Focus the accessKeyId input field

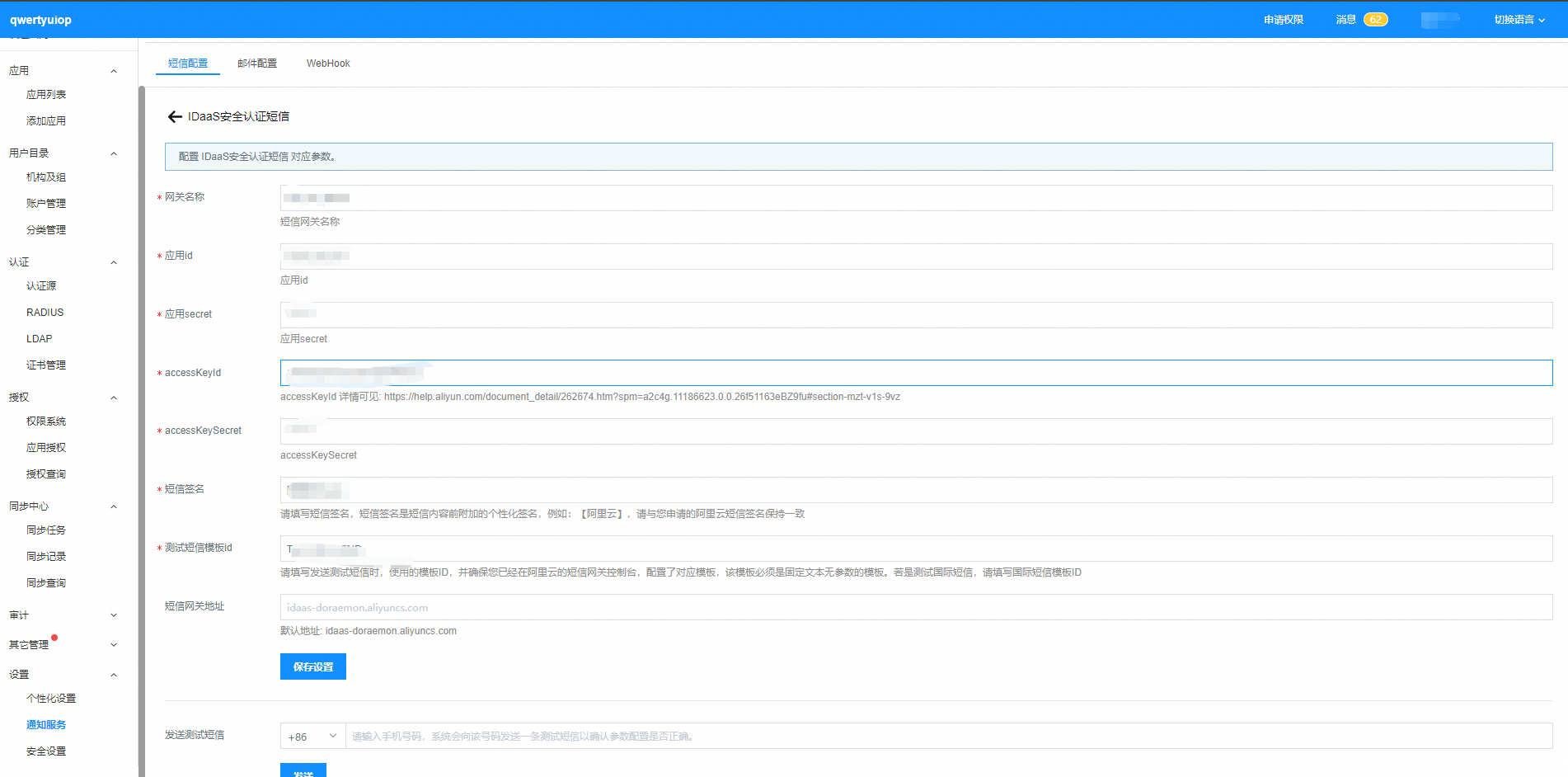tap(915, 373)
